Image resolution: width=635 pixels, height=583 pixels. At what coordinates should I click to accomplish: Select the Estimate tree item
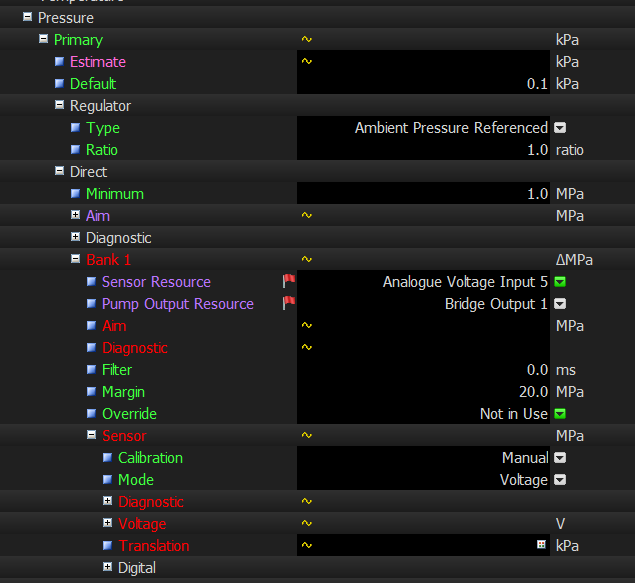98,62
